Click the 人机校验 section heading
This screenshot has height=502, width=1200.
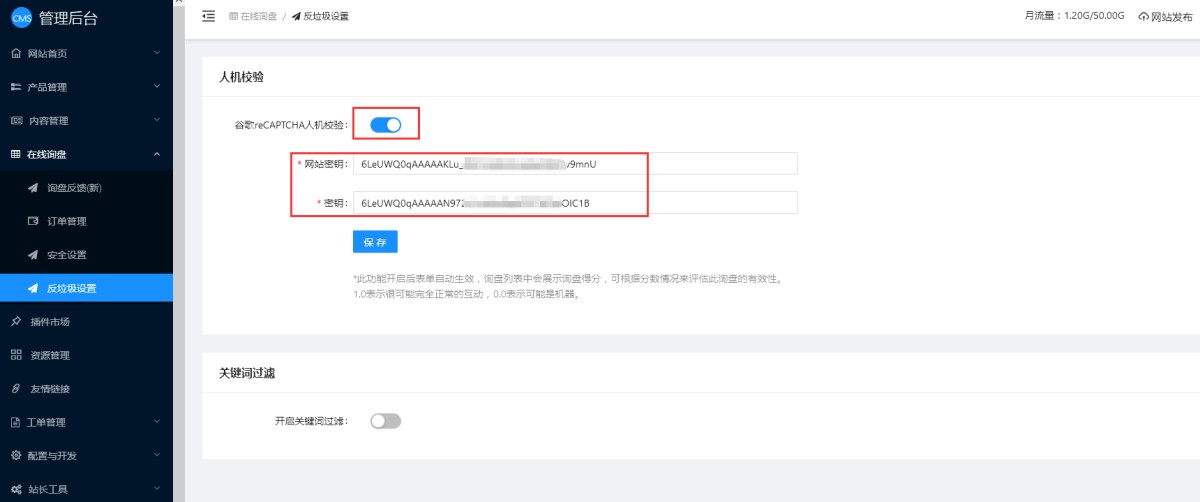[241, 76]
